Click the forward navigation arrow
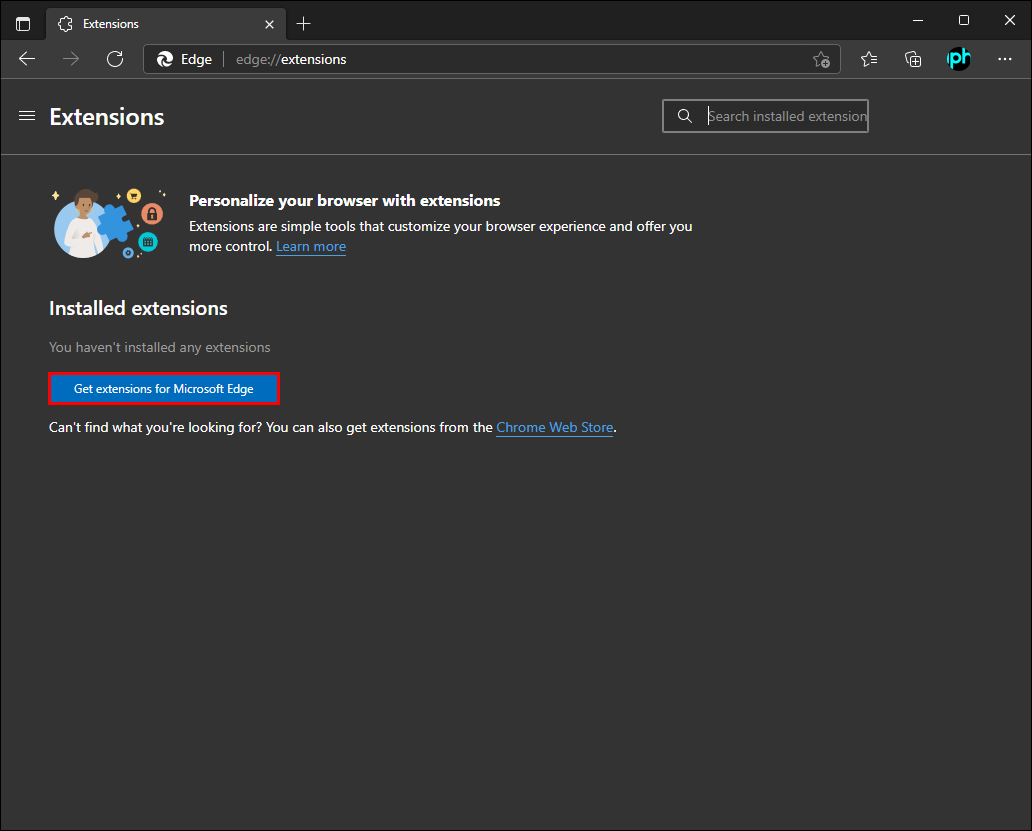The image size is (1032, 831). 71,59
